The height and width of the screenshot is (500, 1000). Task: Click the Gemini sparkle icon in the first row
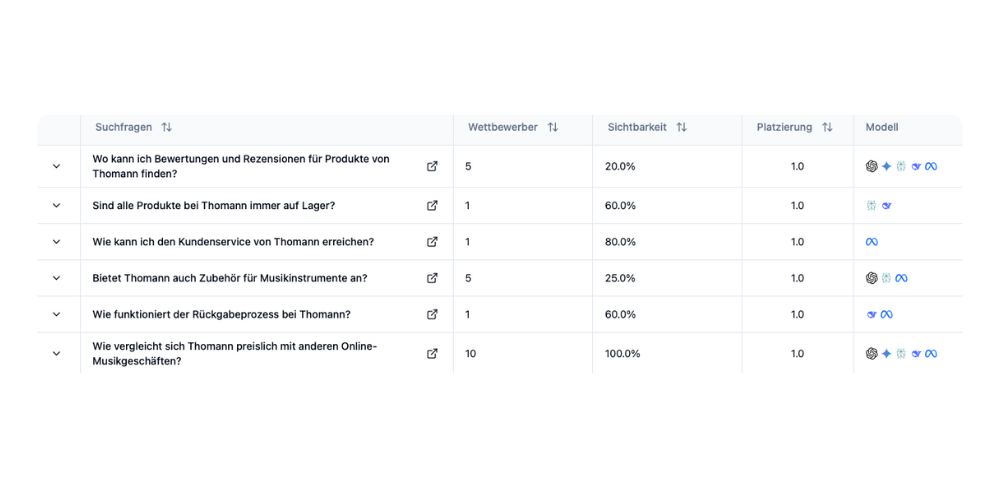(x=886, y=166)
